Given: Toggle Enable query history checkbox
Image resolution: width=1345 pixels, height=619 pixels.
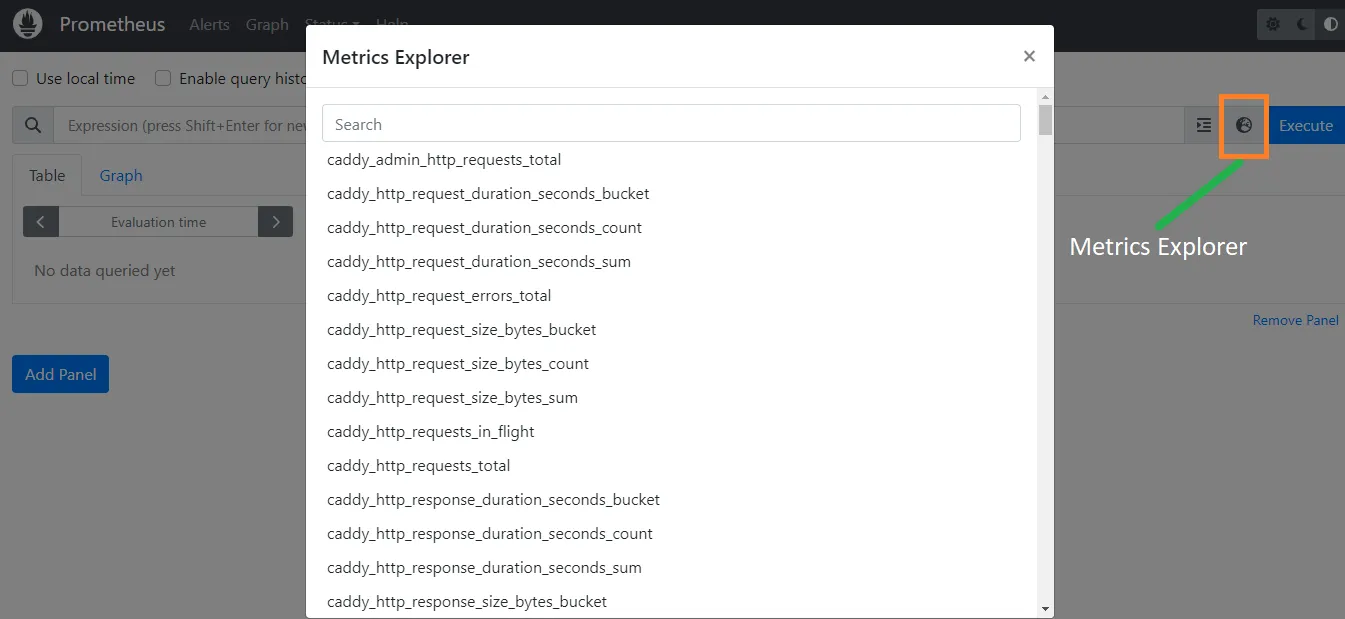Looking at the screenshot, I should point(163,78).
